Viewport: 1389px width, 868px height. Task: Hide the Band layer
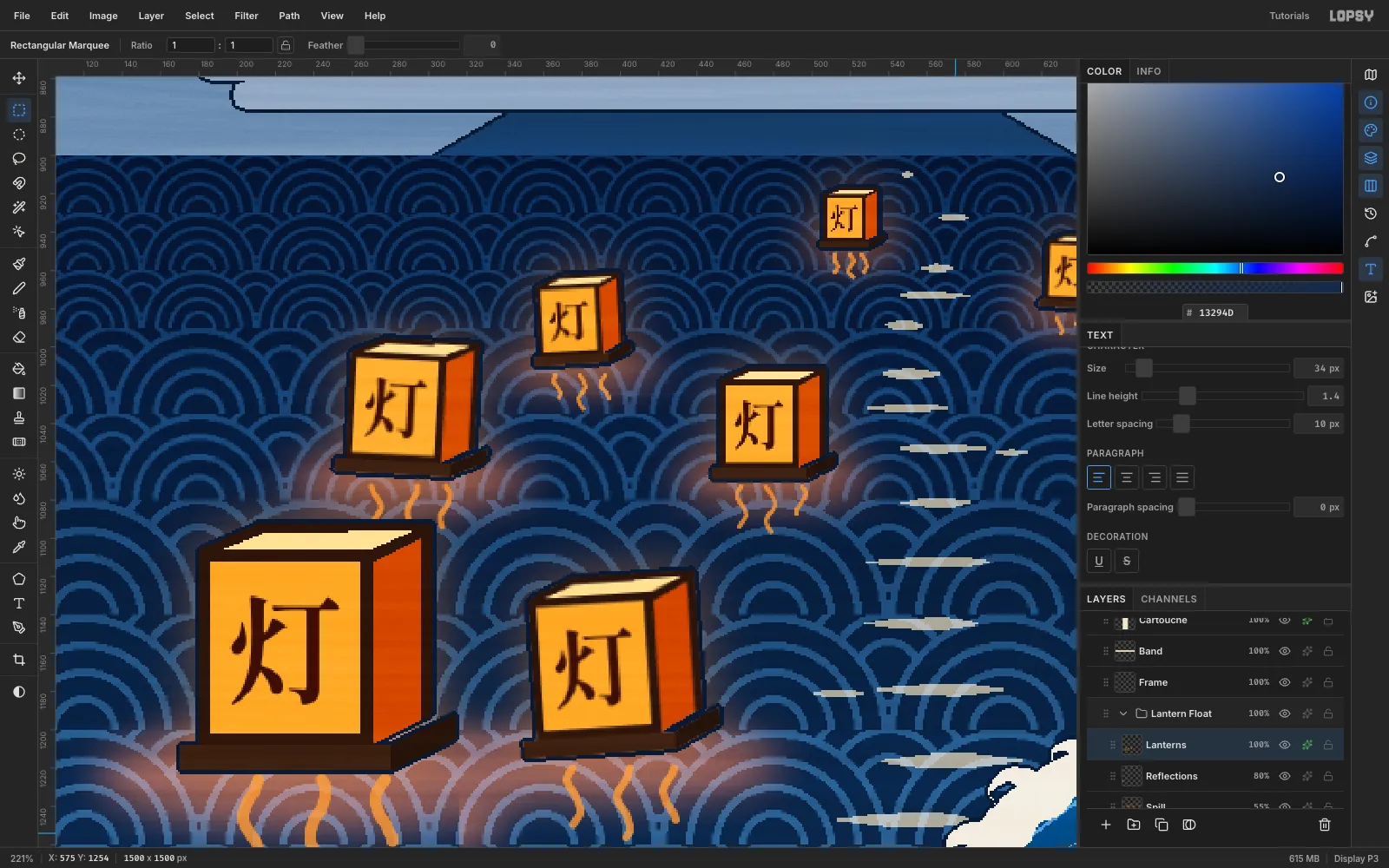point(1285,651)
